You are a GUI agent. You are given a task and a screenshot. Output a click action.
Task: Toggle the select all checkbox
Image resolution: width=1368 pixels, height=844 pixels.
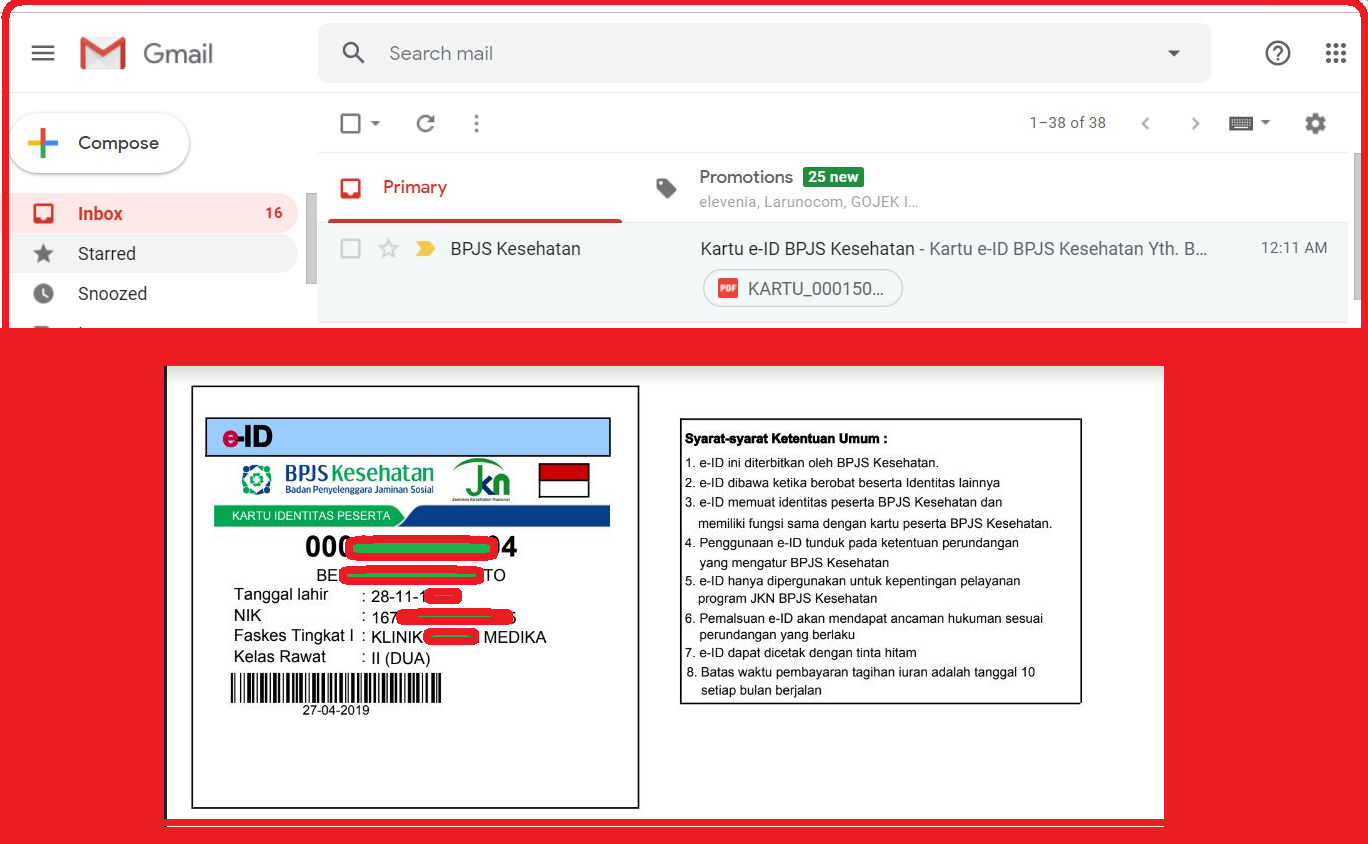pos(350,123)
